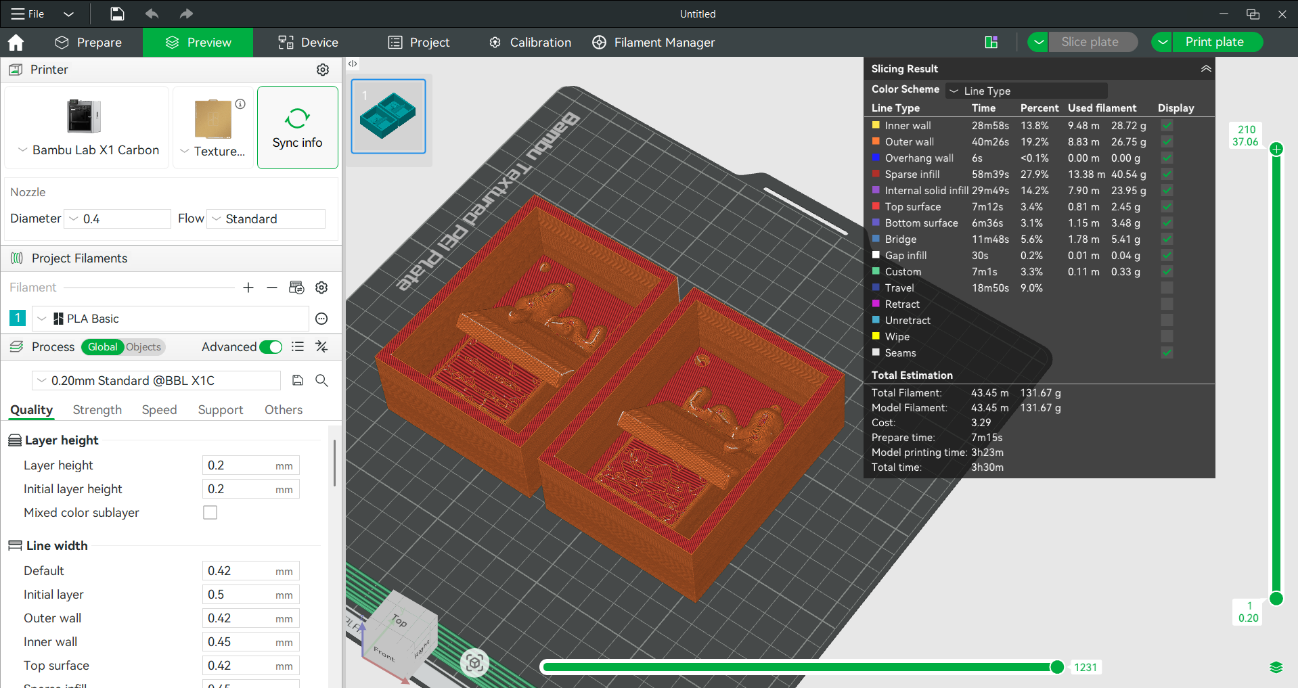
Task: Toggle Inner wall display checkbox
Action: tap(1167, 126)
